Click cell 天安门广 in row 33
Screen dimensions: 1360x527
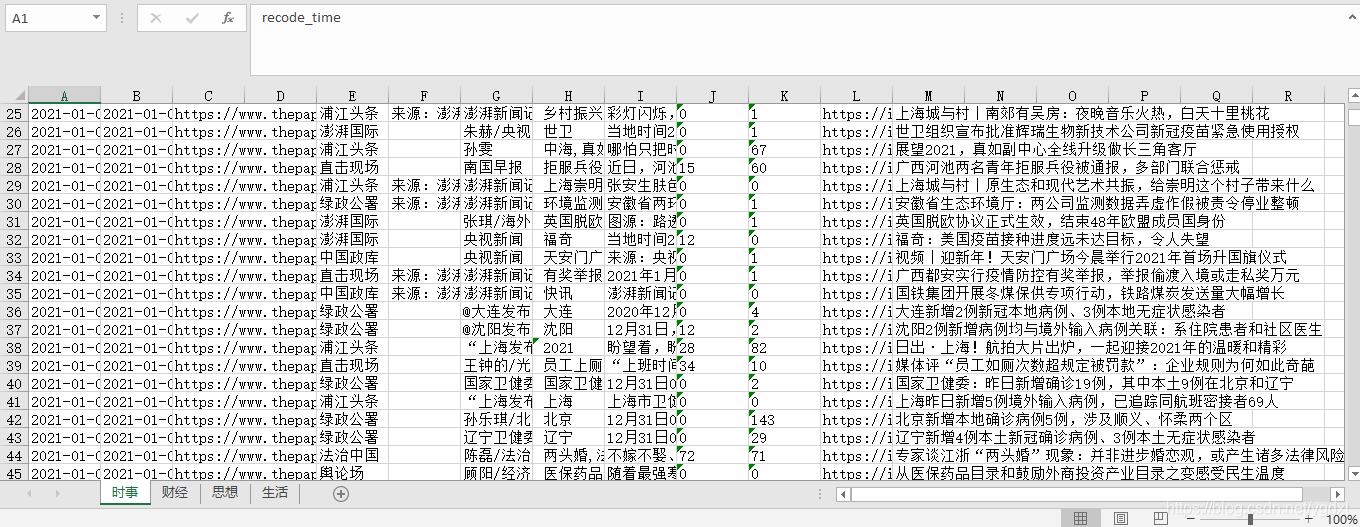[x=569, y=257]
